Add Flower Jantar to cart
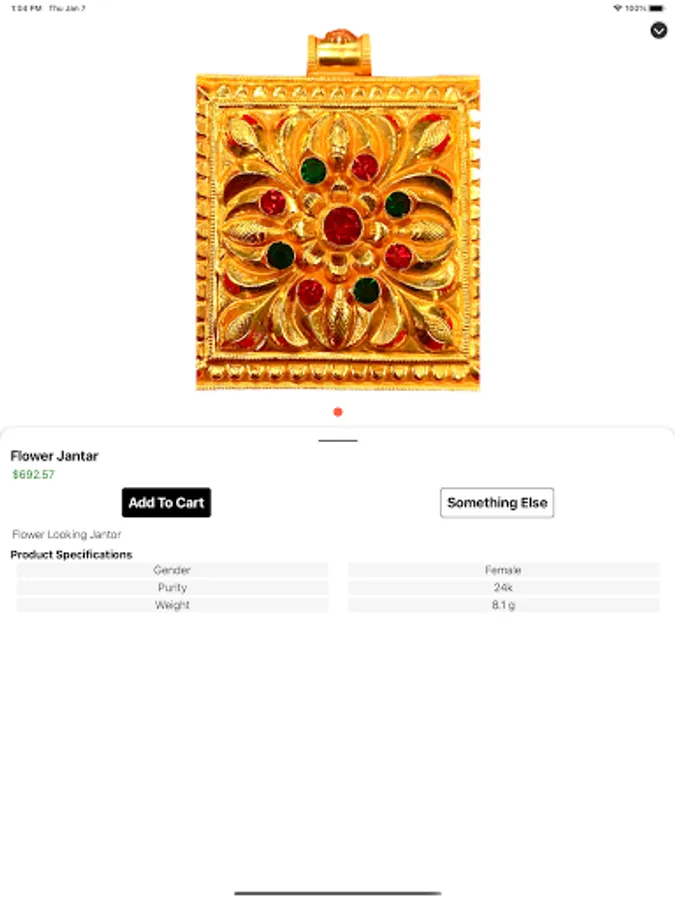675x900 pixels. (x=166, y=502)
